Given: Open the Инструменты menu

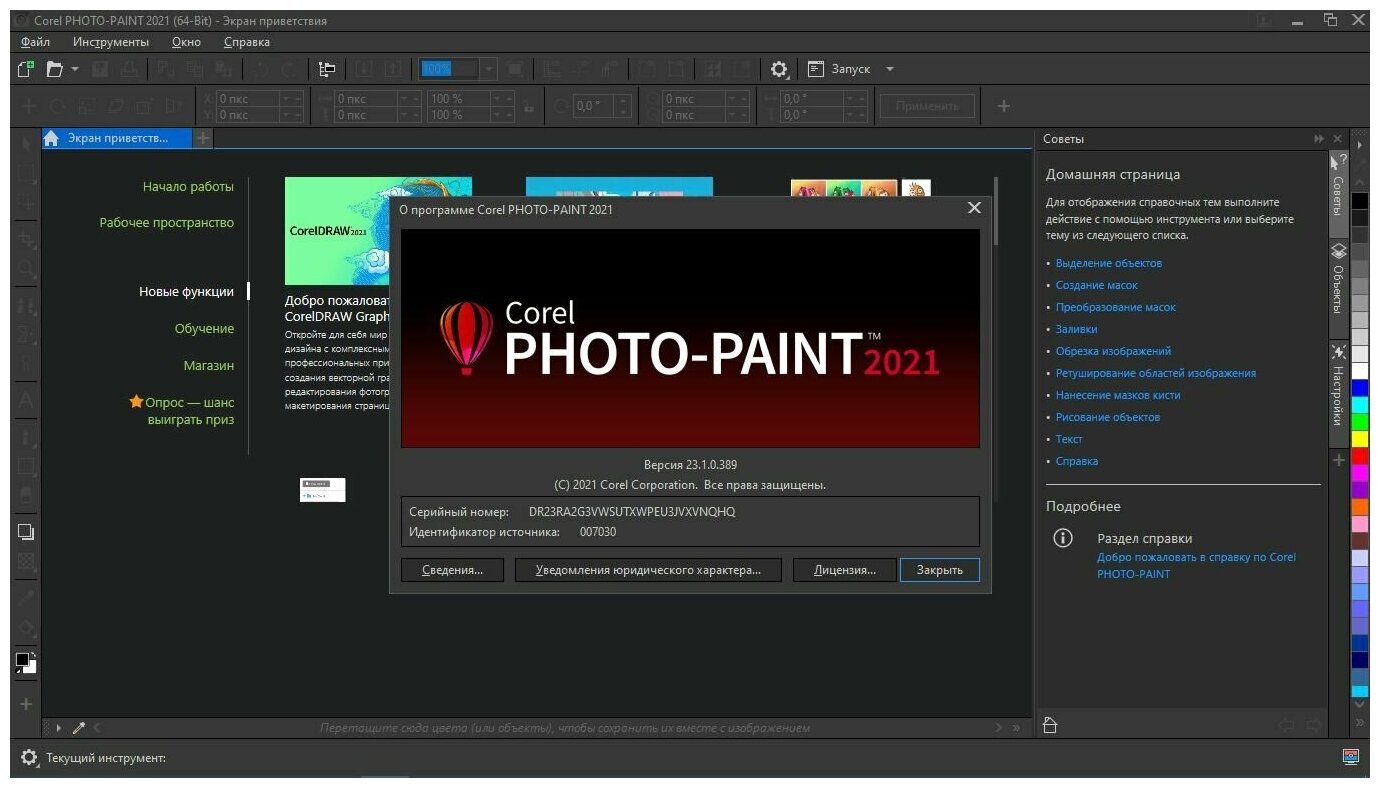Looking at the screenshot, I should 111,42.
